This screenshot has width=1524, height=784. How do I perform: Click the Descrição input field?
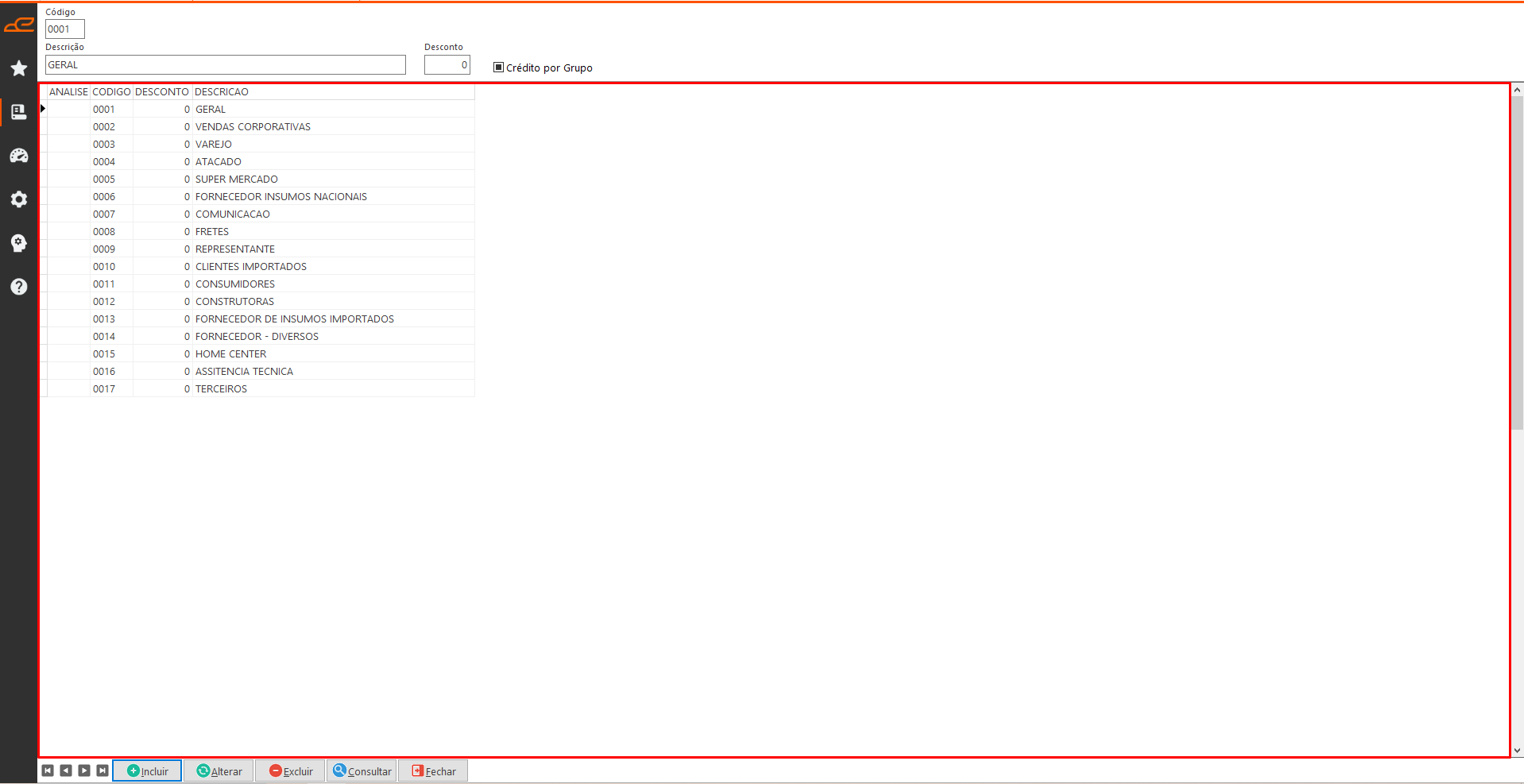225,65
